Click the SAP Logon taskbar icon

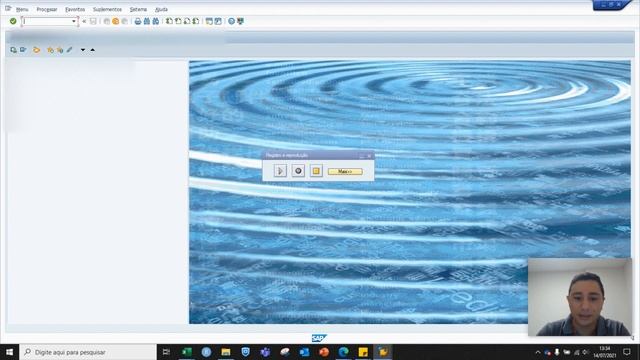click(382, 352)
